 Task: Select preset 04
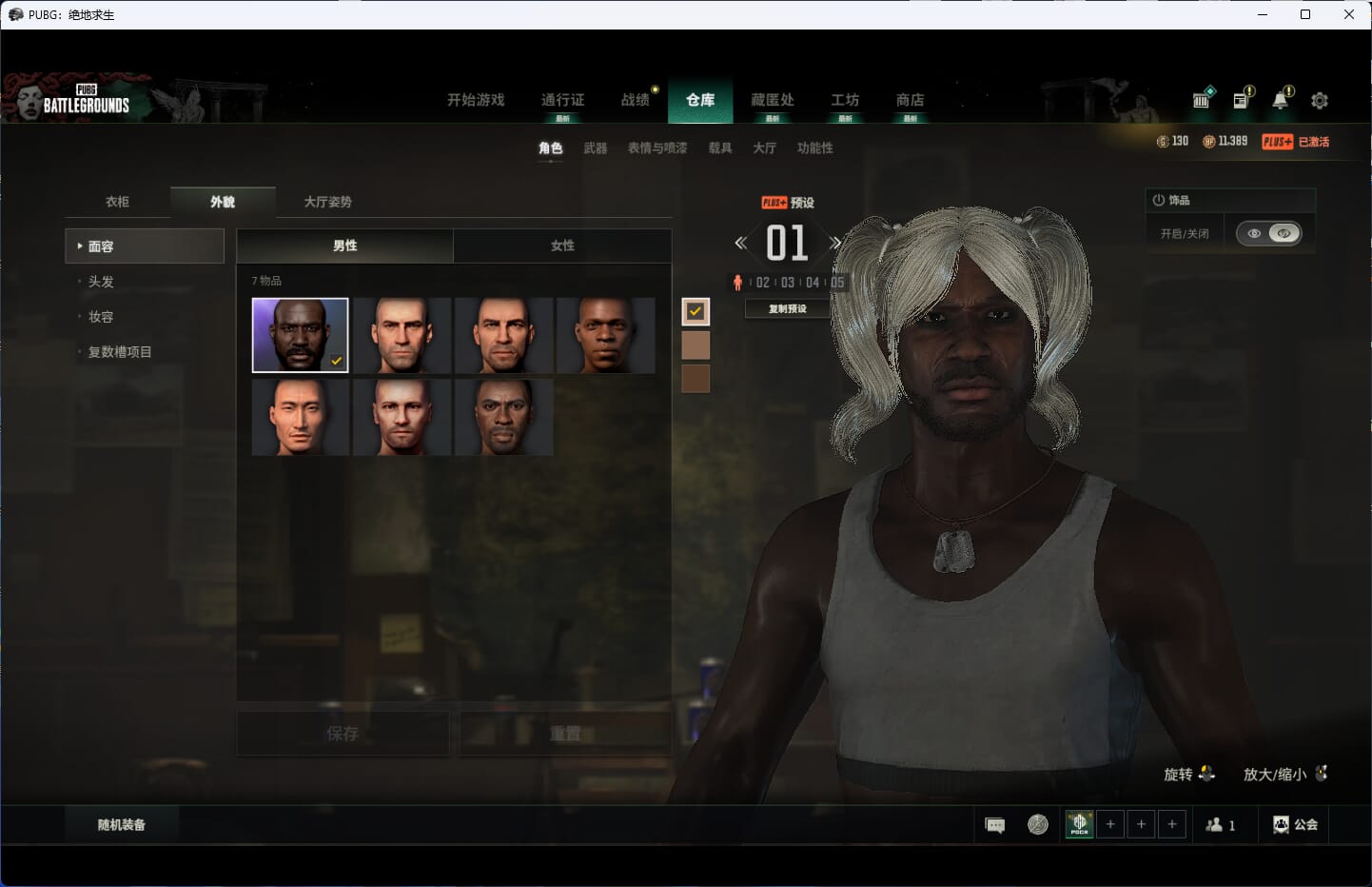[813, 283]
